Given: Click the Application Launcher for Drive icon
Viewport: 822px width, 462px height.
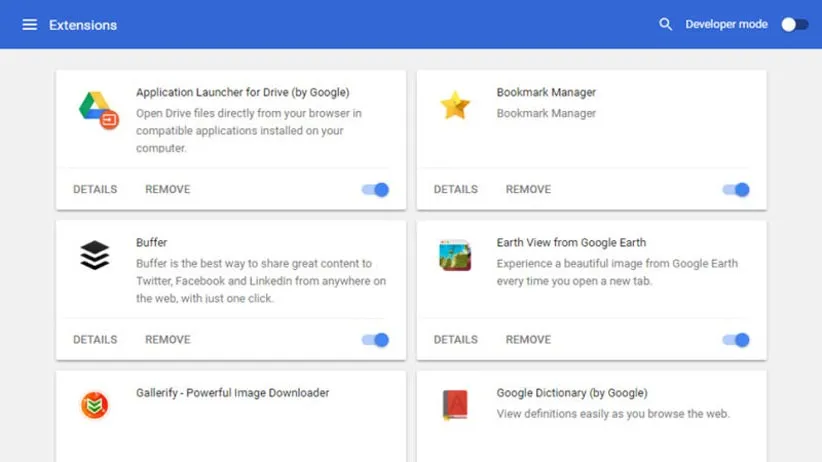Looking at the screenshot, I should [98, 108].
